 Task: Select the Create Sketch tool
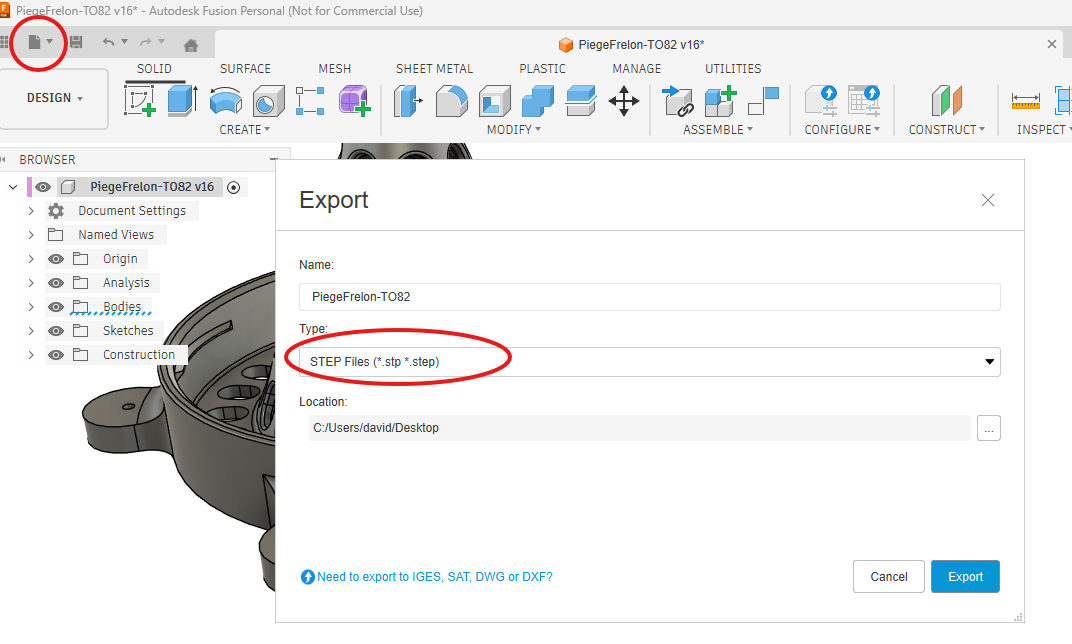click(x=140, y=100)
